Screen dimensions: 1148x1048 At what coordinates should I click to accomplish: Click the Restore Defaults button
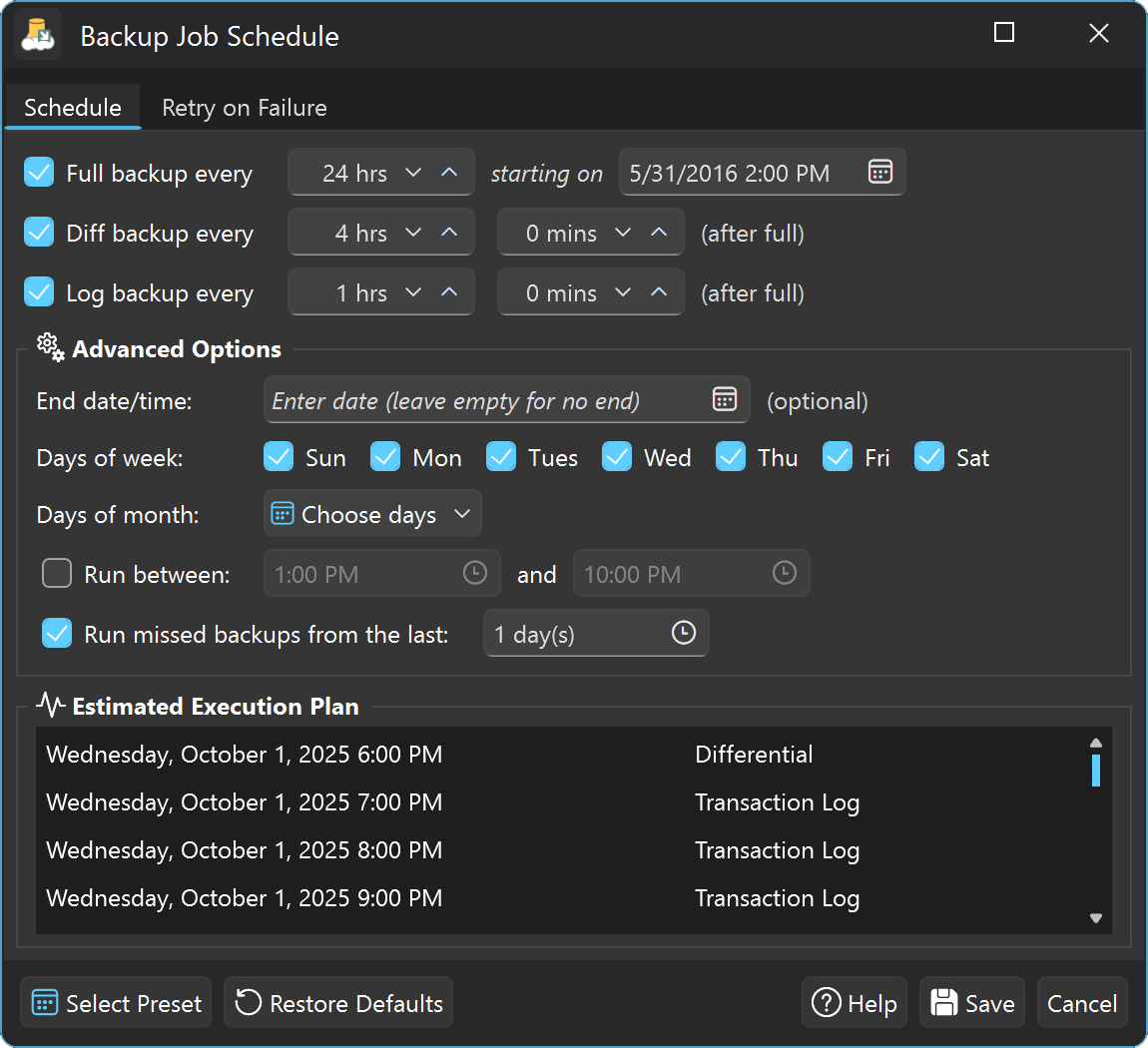click(338, 1003)
